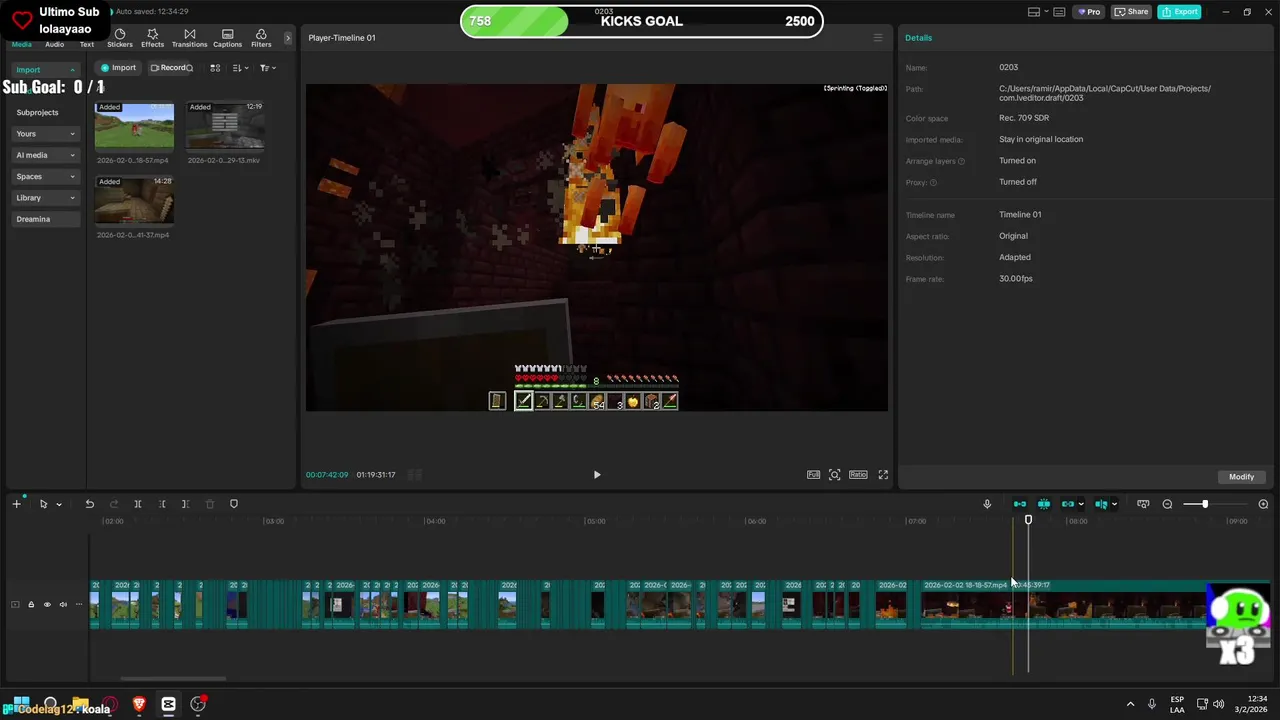Image resolution: width=1280 pixels, height=720 pixels.
Task: Click the Delete left trim tool
Action: click(162, 504)
